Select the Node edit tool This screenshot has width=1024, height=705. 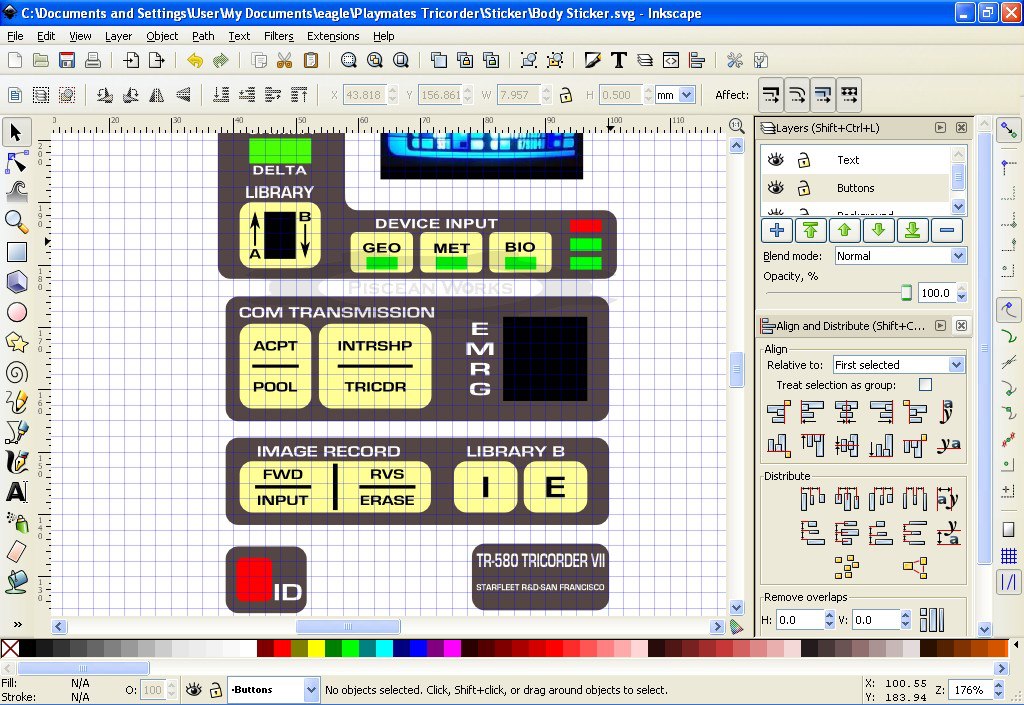point(16,161)
